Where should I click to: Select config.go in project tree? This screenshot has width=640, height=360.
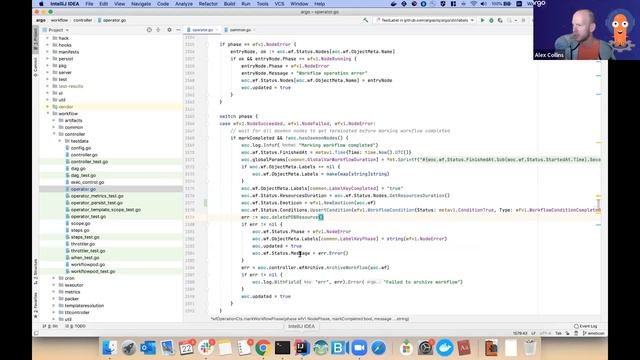[81, 148]
